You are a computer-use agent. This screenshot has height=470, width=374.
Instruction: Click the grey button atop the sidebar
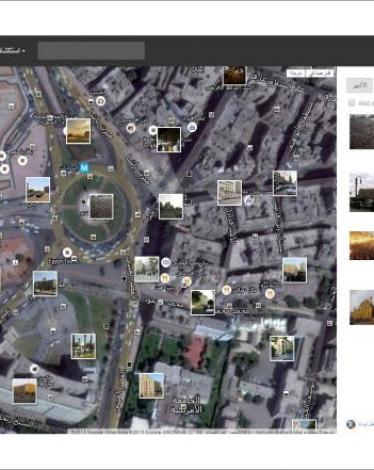tap(359, 85)
